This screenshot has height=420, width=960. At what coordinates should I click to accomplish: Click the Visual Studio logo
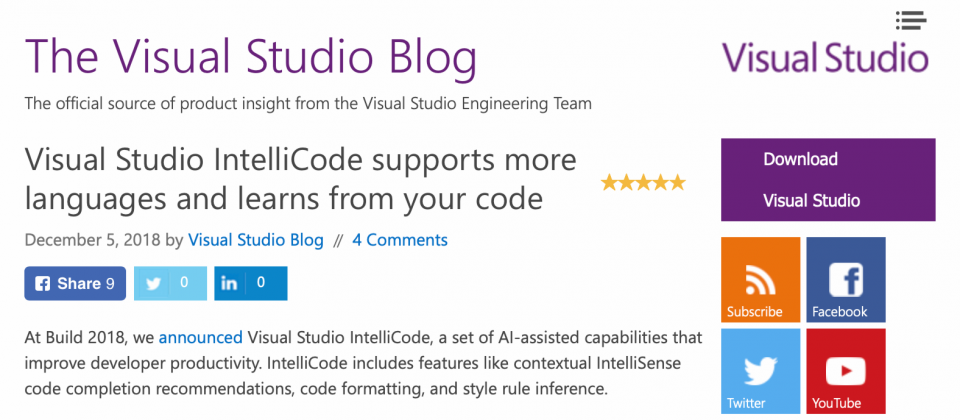pyautogui.click(x=825, y=58)
